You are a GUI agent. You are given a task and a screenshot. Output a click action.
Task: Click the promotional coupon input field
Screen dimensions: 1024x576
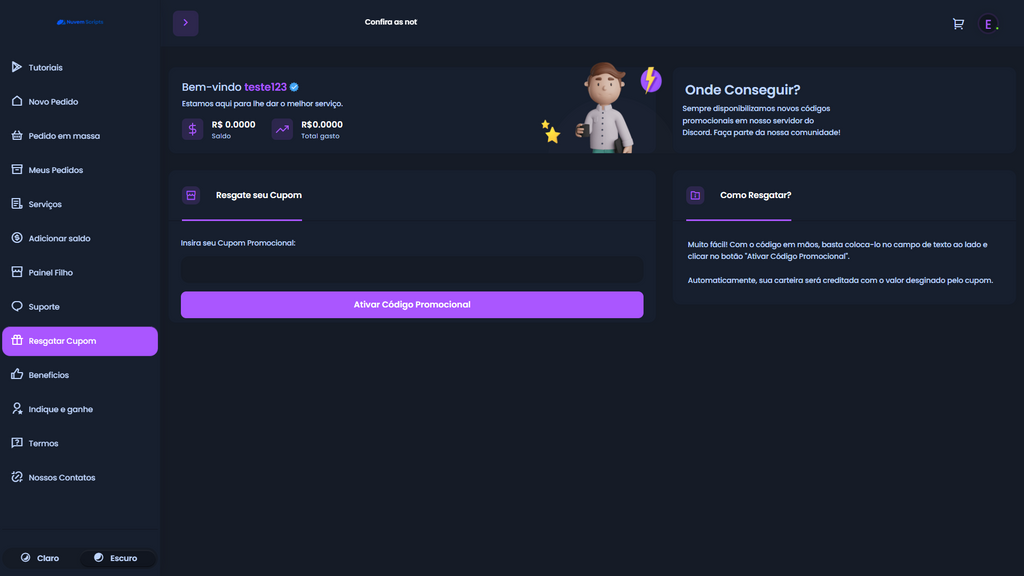click(411, 269)
